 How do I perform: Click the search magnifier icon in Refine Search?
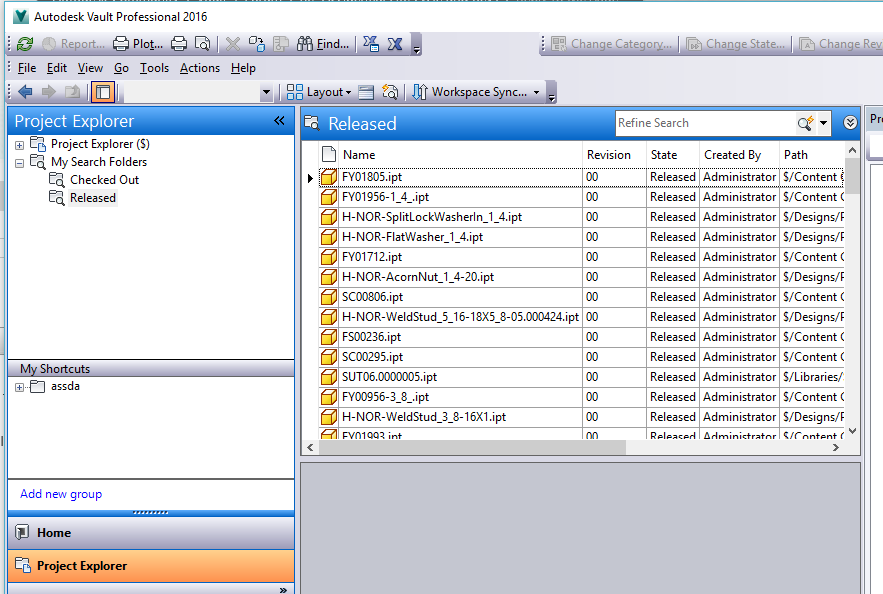tap(805, 123)
